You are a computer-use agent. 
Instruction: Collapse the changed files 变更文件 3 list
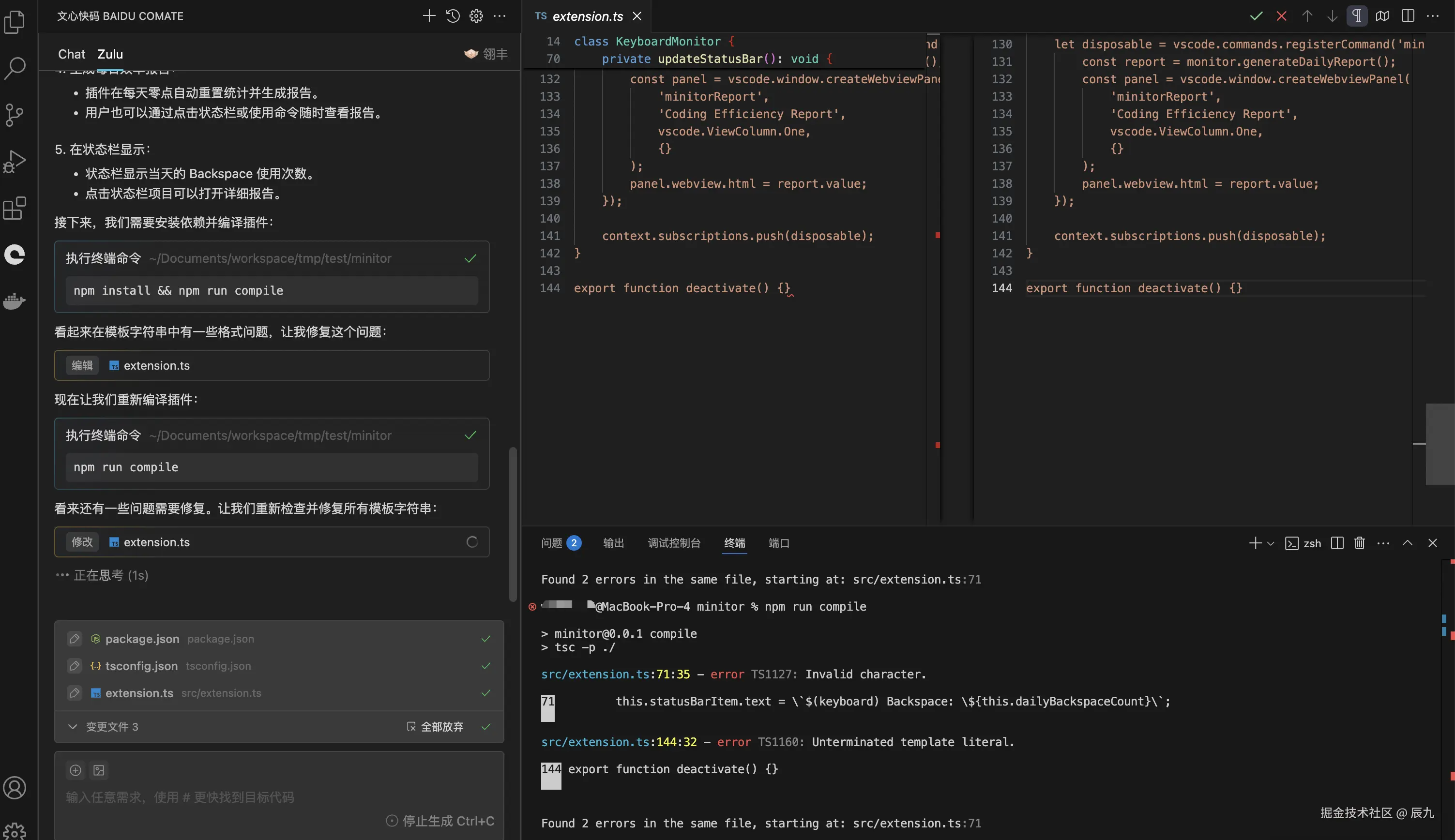73,726
